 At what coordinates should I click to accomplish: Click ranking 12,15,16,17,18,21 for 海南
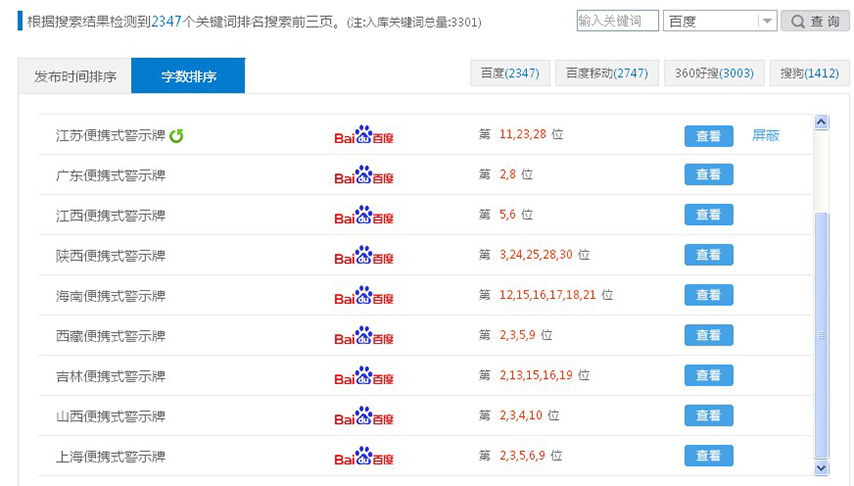click(x=548, y=295)
